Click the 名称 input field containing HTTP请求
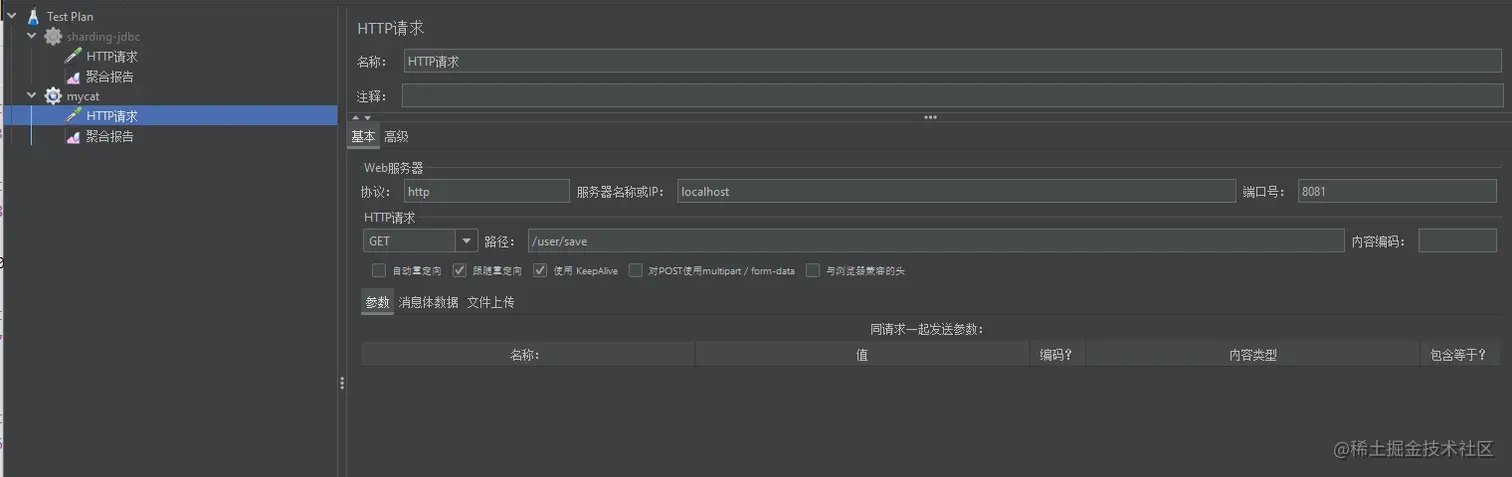This screenshot has width=1512, height=477. (952, 61)
